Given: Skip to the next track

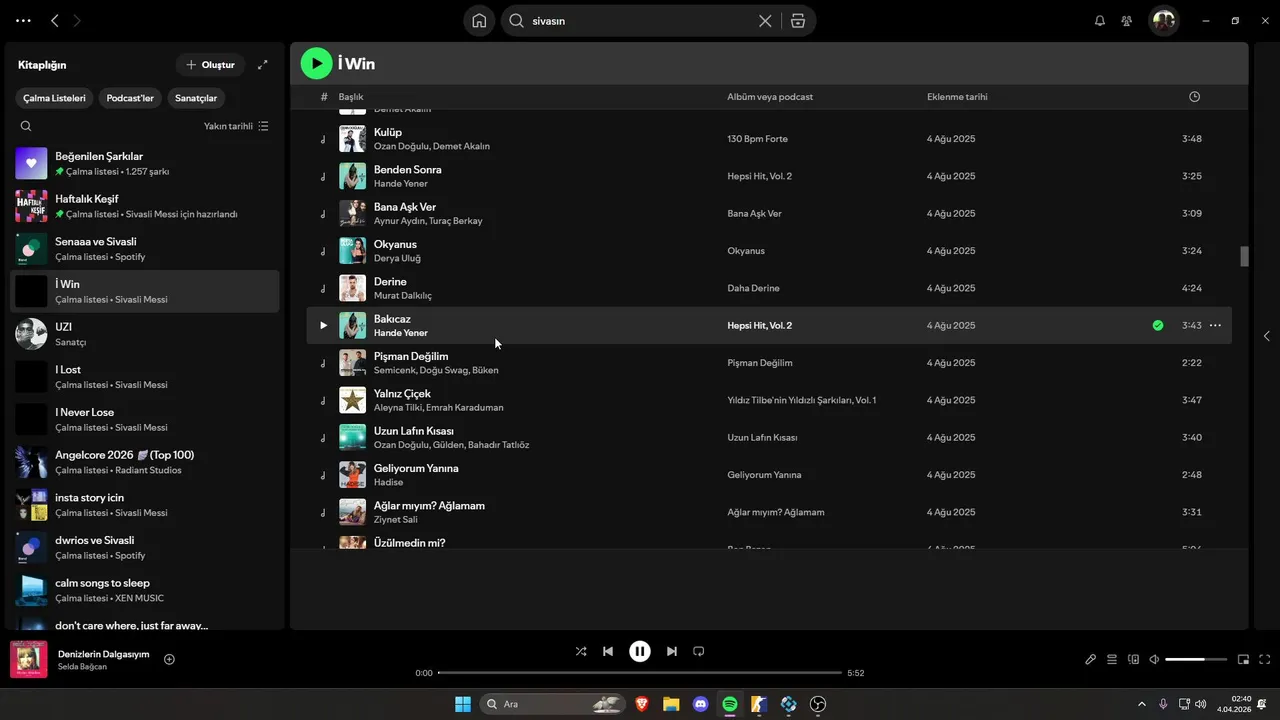Looking at the screenshot, I should coord(672,651).
